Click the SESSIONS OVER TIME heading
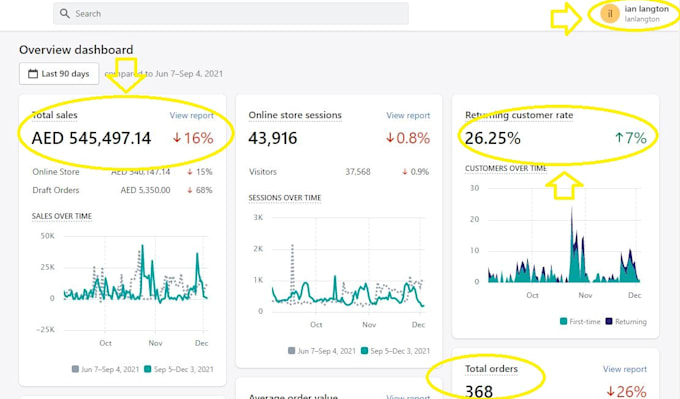The image size is (680, 399). (284, 198)
